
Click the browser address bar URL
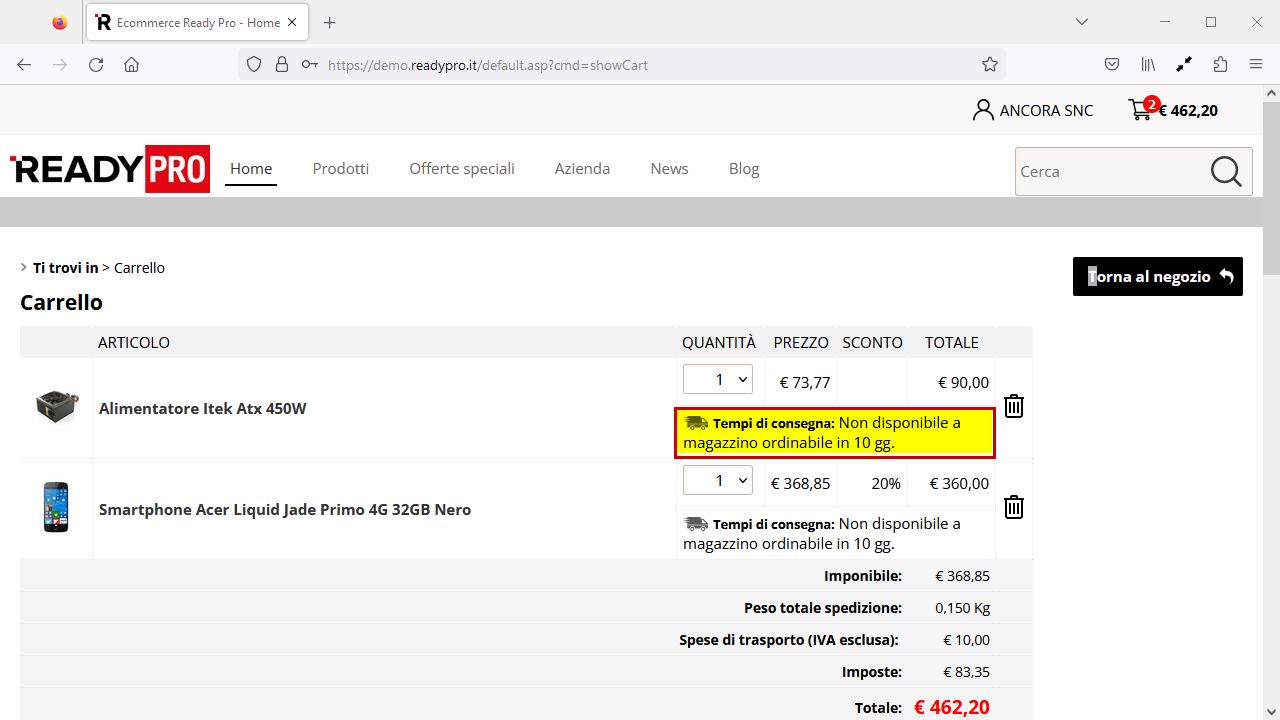point(488,65)
